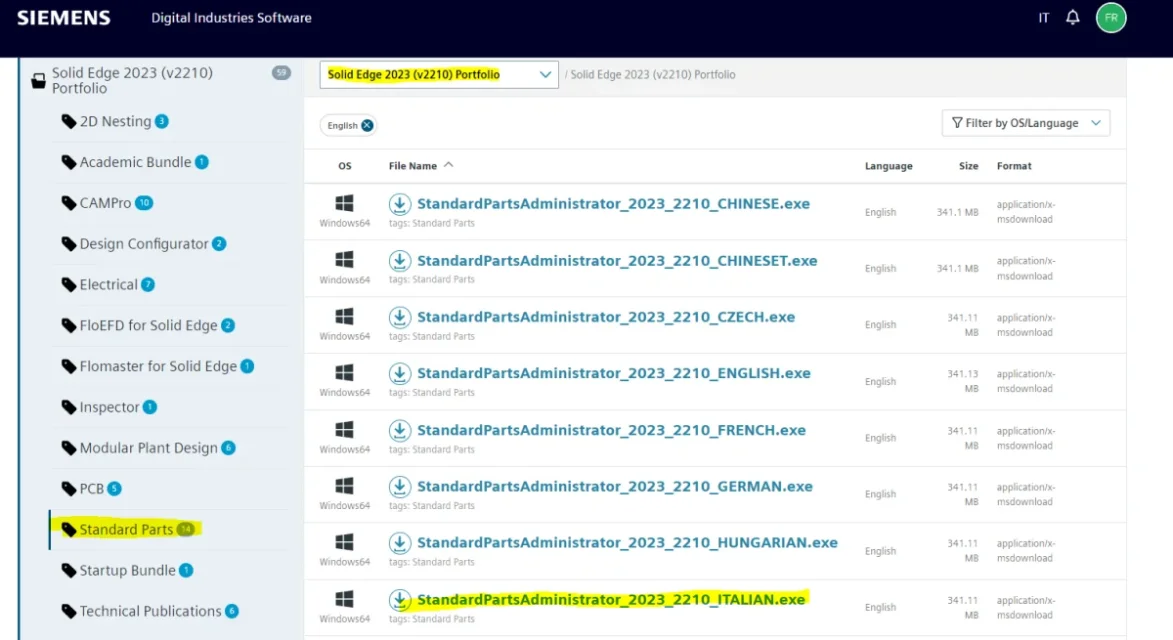Image resolution: width=1173 pixels, height=640 pixels.
Task: Select the Academic Bundle category
Action: coord(135,162)
